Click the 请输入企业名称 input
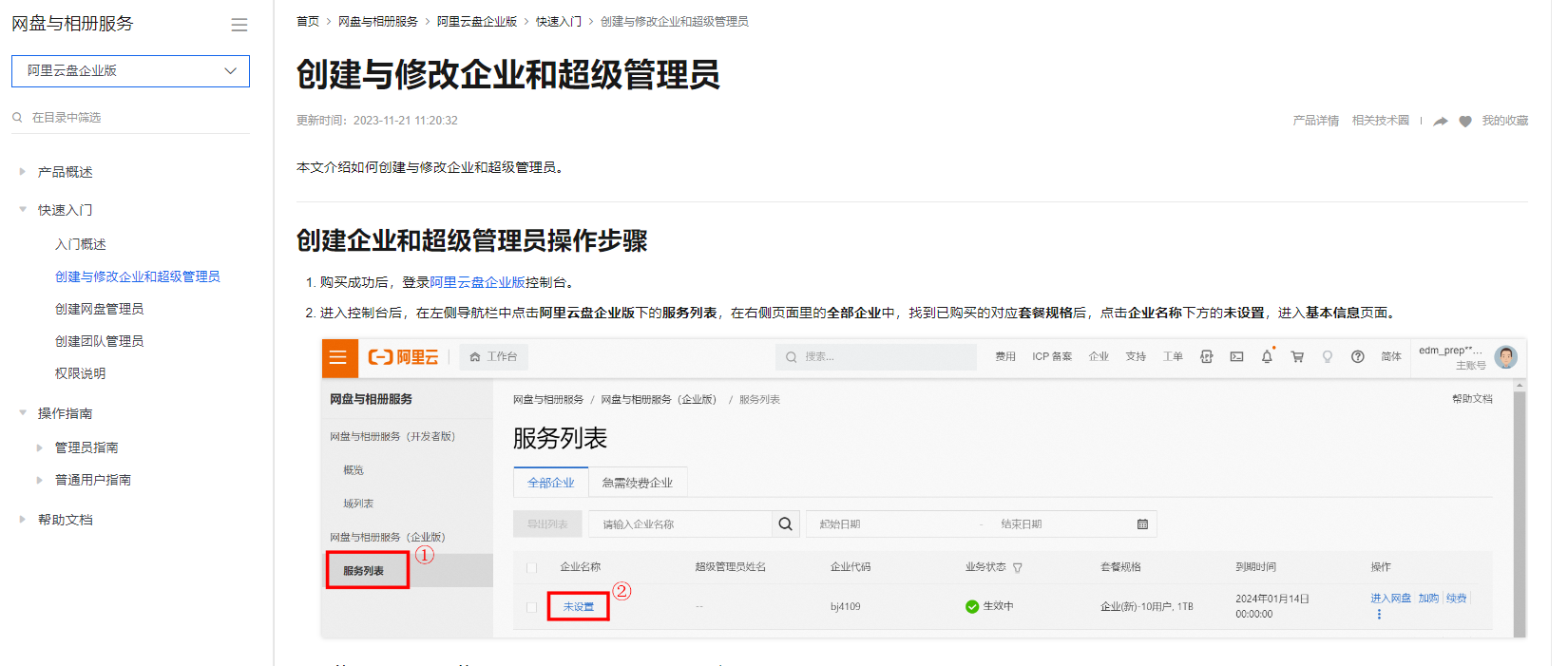 (680, 524)
